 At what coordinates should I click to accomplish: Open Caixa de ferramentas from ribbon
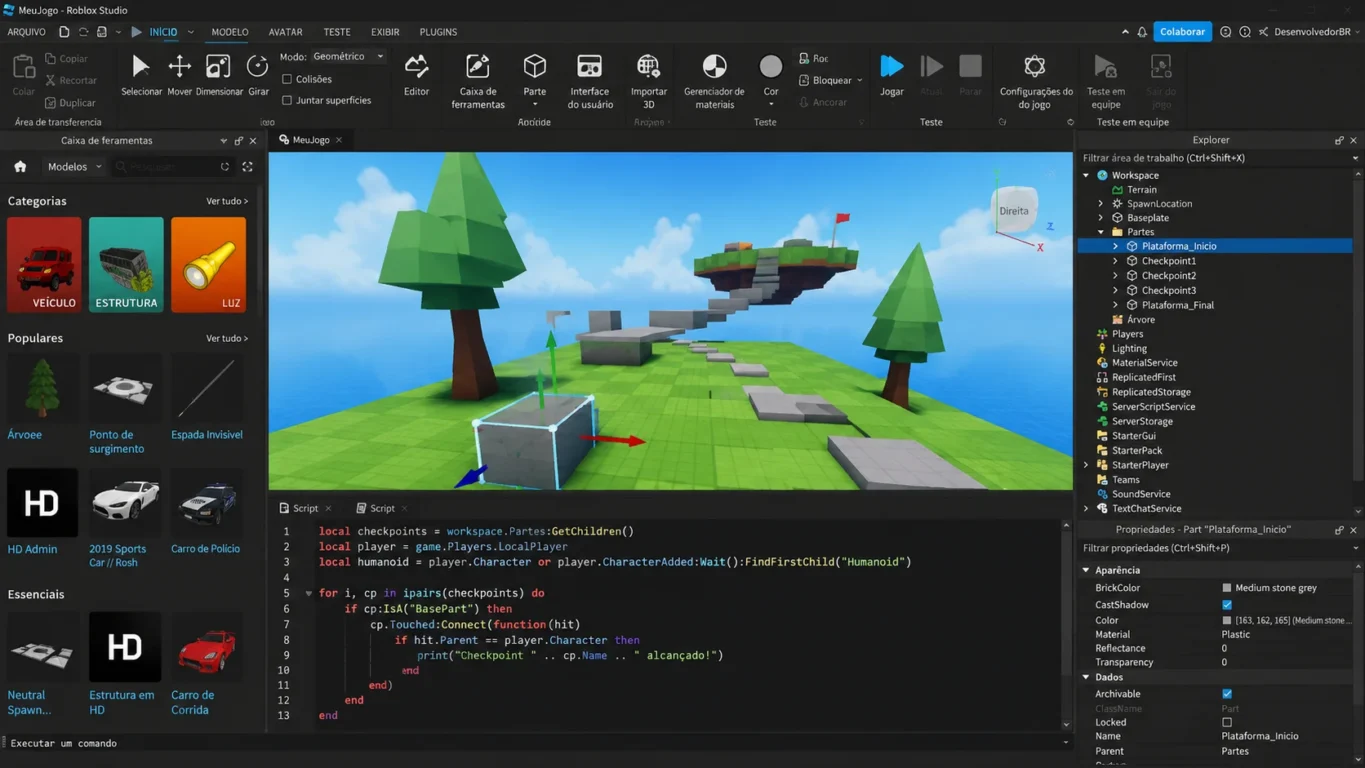478,80
